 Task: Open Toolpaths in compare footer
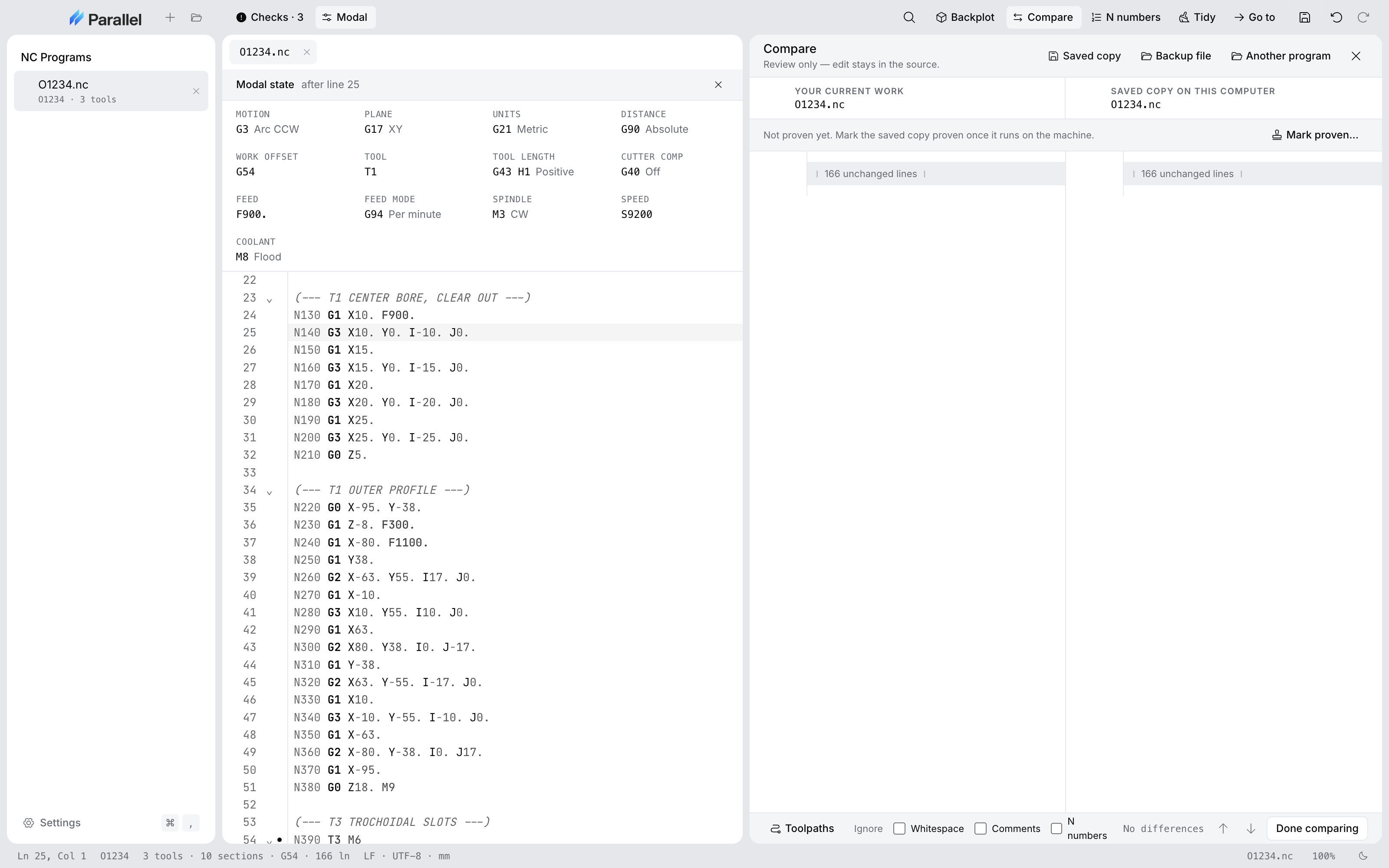[802, 829]
